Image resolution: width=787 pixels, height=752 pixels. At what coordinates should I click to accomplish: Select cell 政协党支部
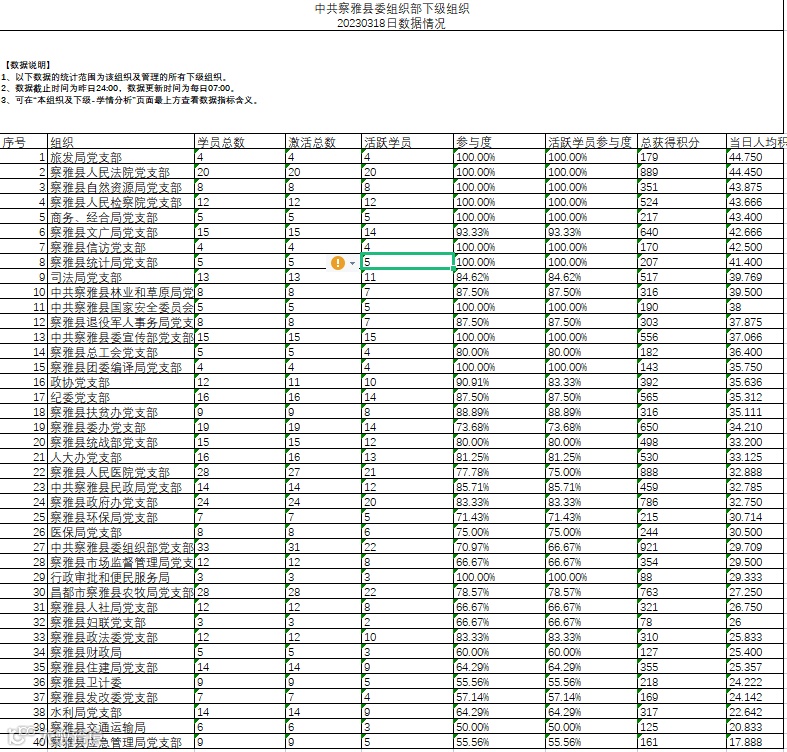tap(121, 383)
